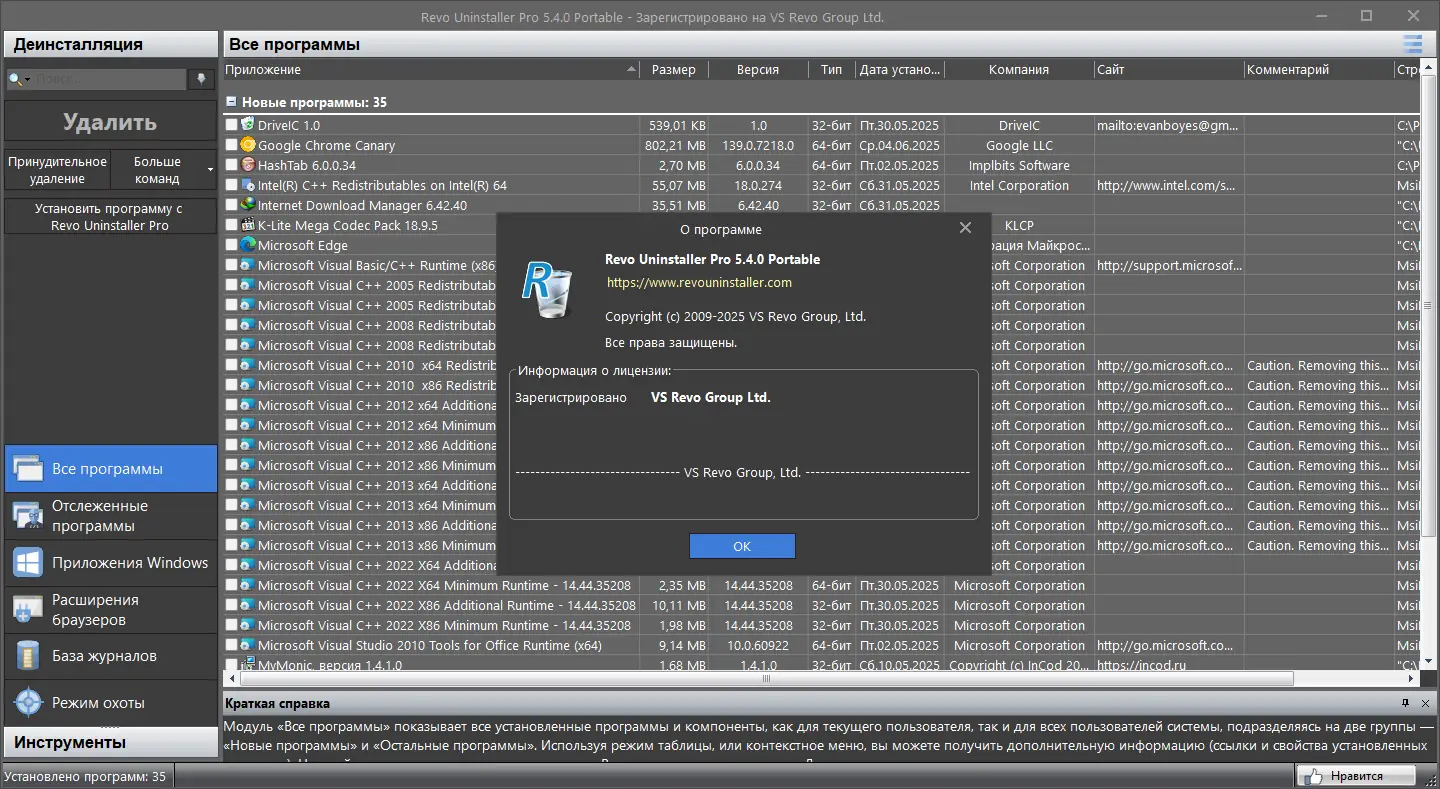1440x789 pixels.
Task: Sort by the Дата установки column header
Action: tap(900, 70)
